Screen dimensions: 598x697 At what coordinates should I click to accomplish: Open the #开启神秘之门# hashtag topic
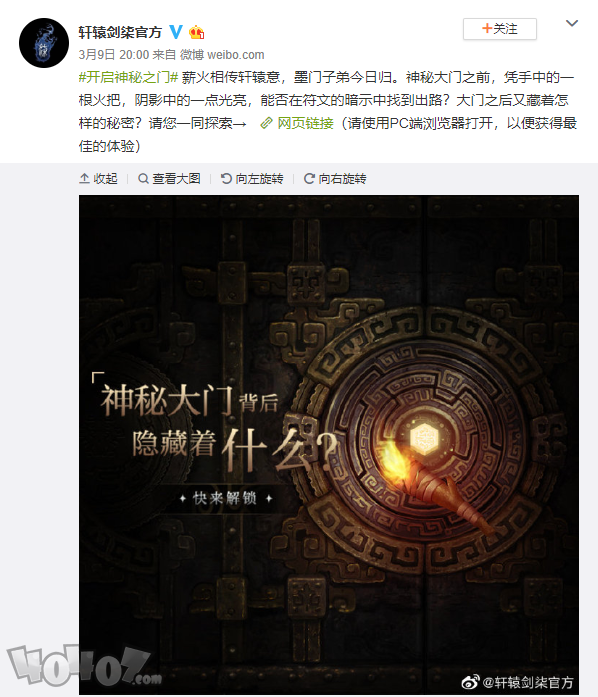click(128, 77)
